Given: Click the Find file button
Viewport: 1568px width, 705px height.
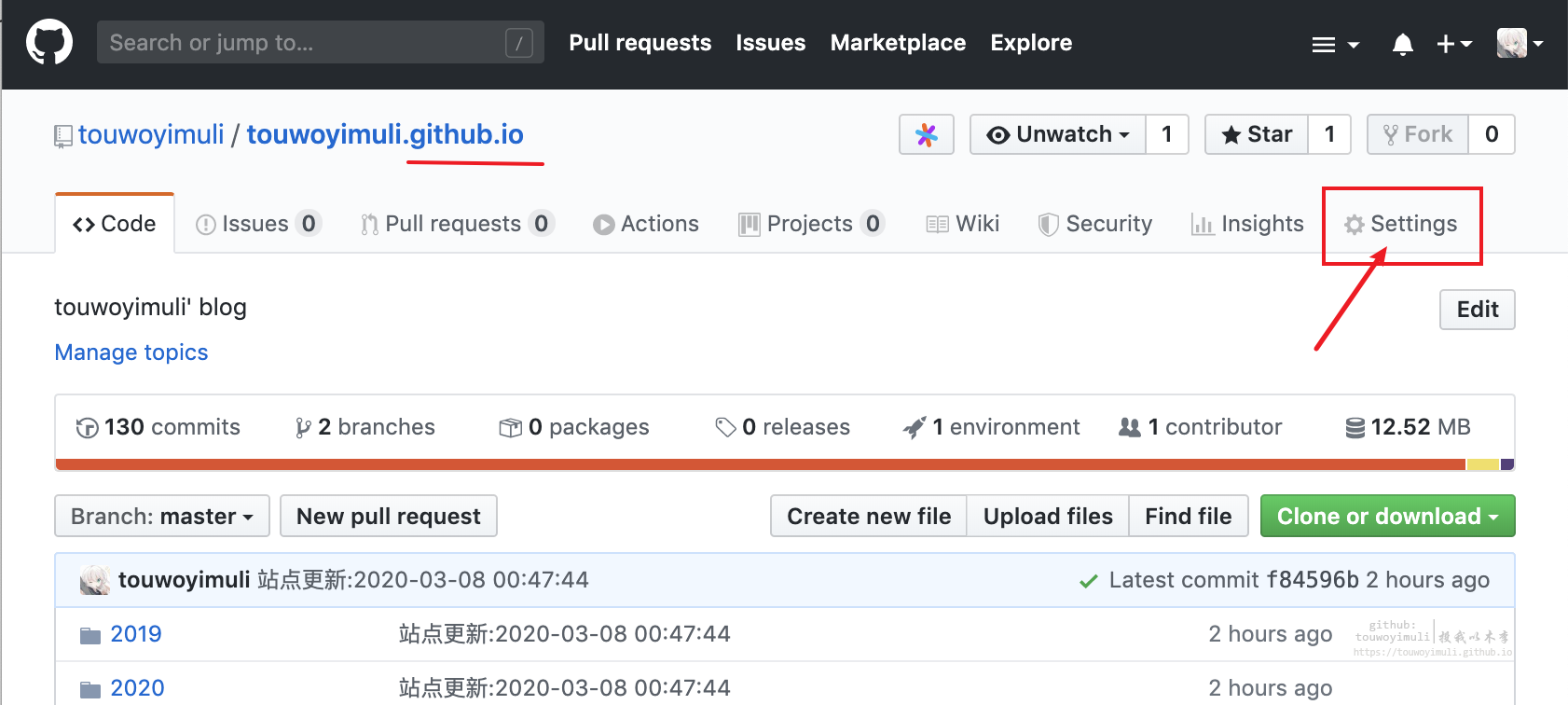Looking at the screenshot, I should coord(1189,516).
